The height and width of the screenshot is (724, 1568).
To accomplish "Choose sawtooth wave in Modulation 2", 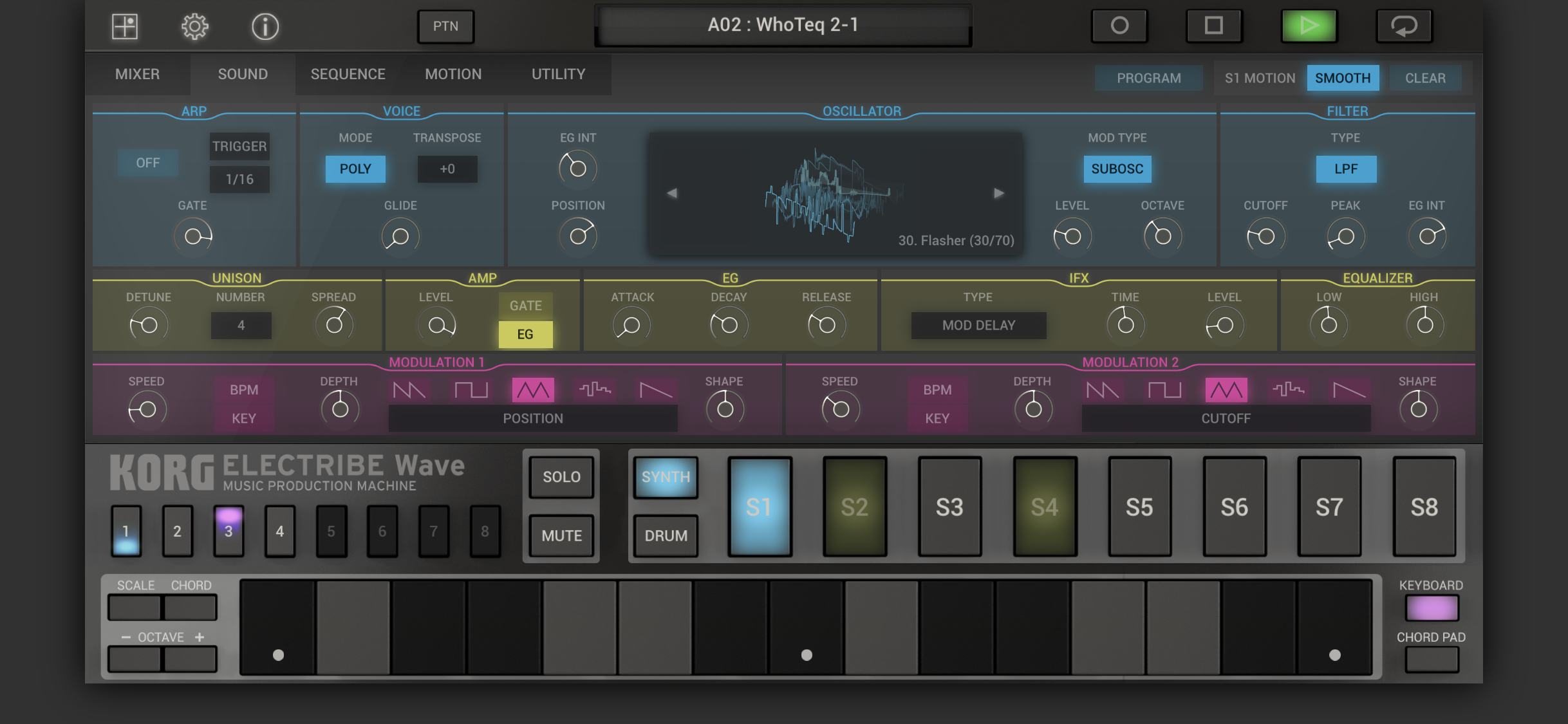I will point(1103,390).
